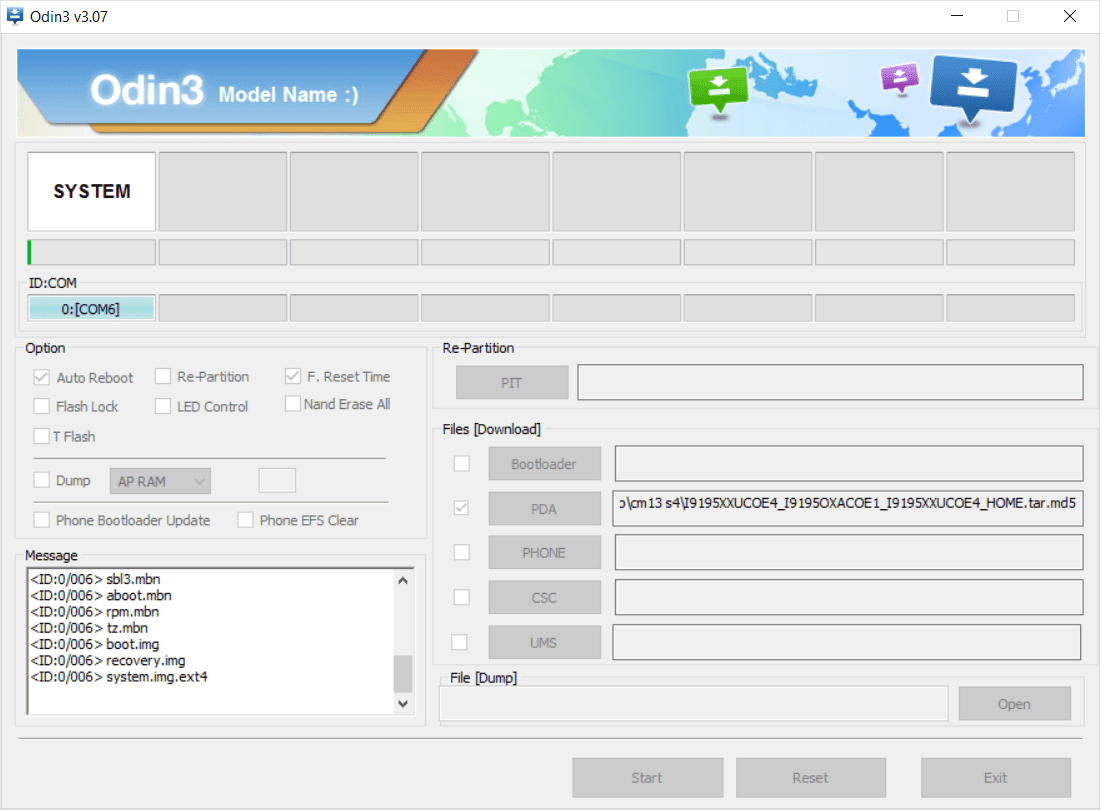Click the Message log scrollbar thumb
The height and width of the screenshot is (810, 1102).
(403, 674)
